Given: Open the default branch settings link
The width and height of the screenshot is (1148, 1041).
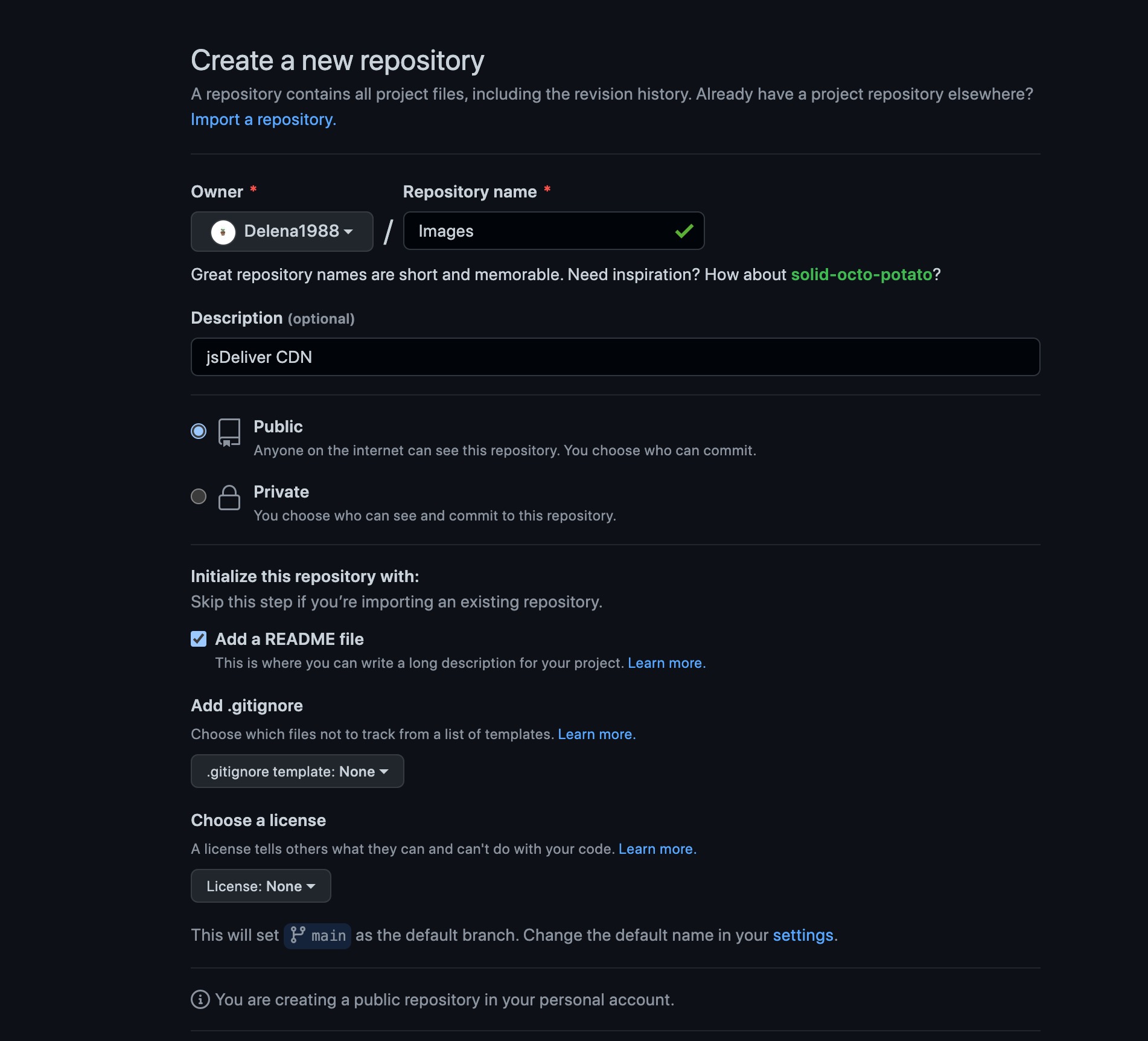Looking at the screenshot, I should click(x=803, y=935).
